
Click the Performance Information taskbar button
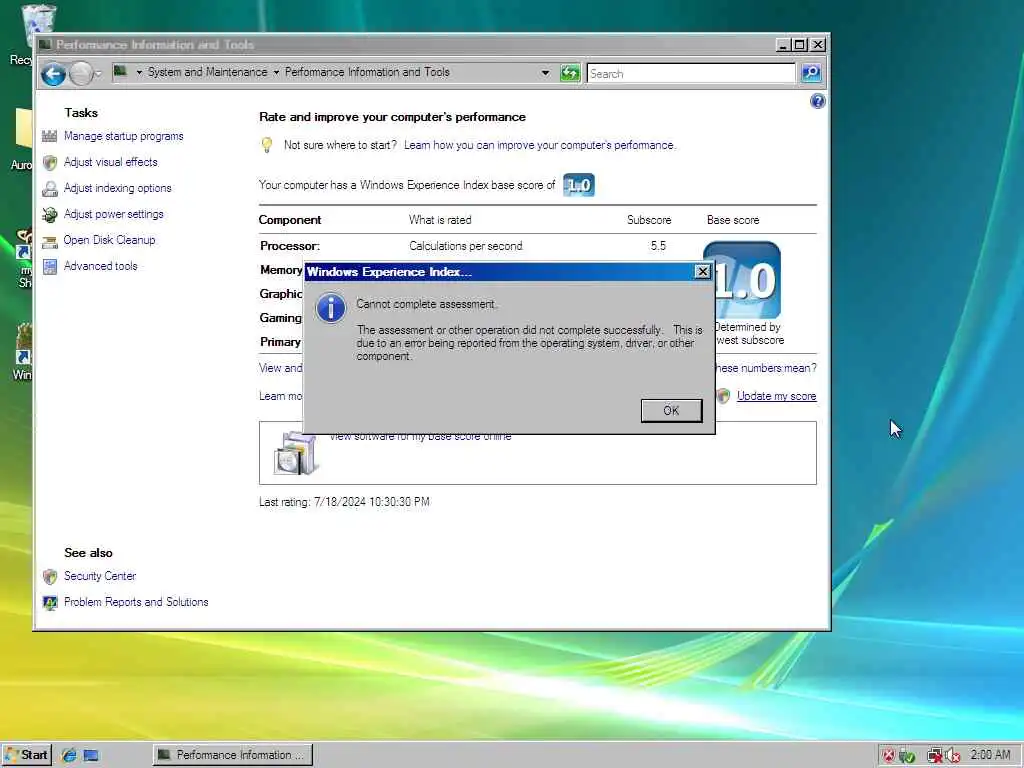point(232,755)
